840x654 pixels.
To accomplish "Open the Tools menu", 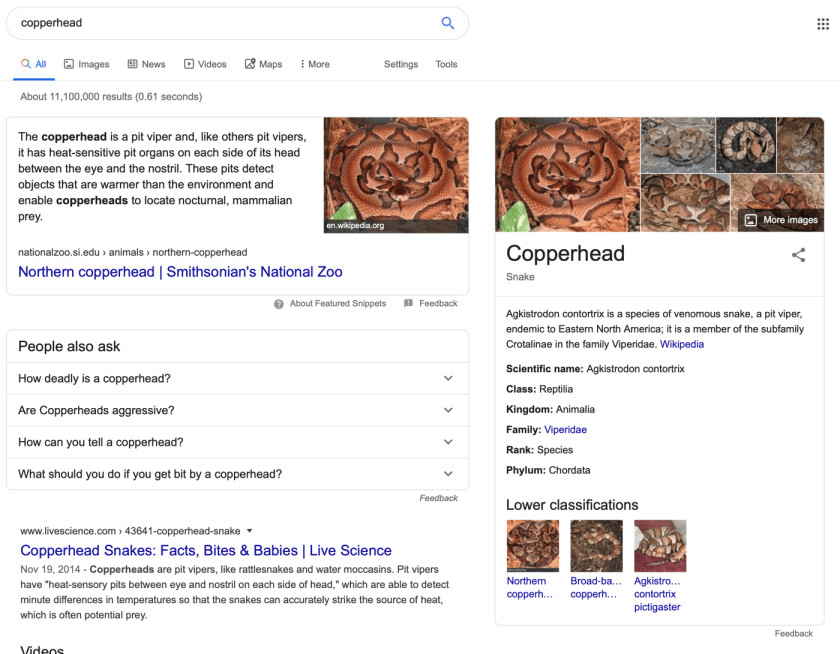I will tap(446, 64).
